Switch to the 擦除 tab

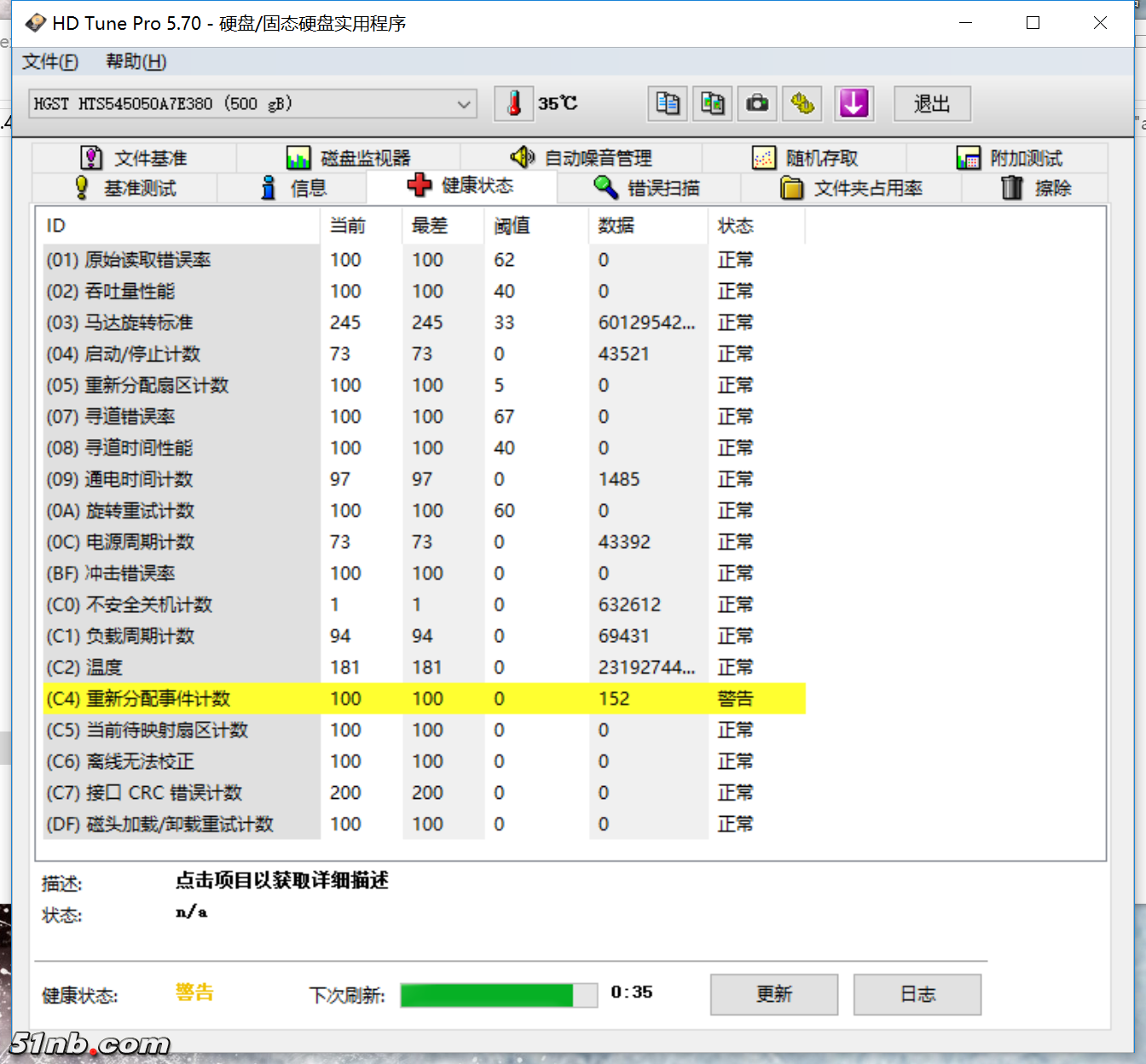tap(1036, 188)
